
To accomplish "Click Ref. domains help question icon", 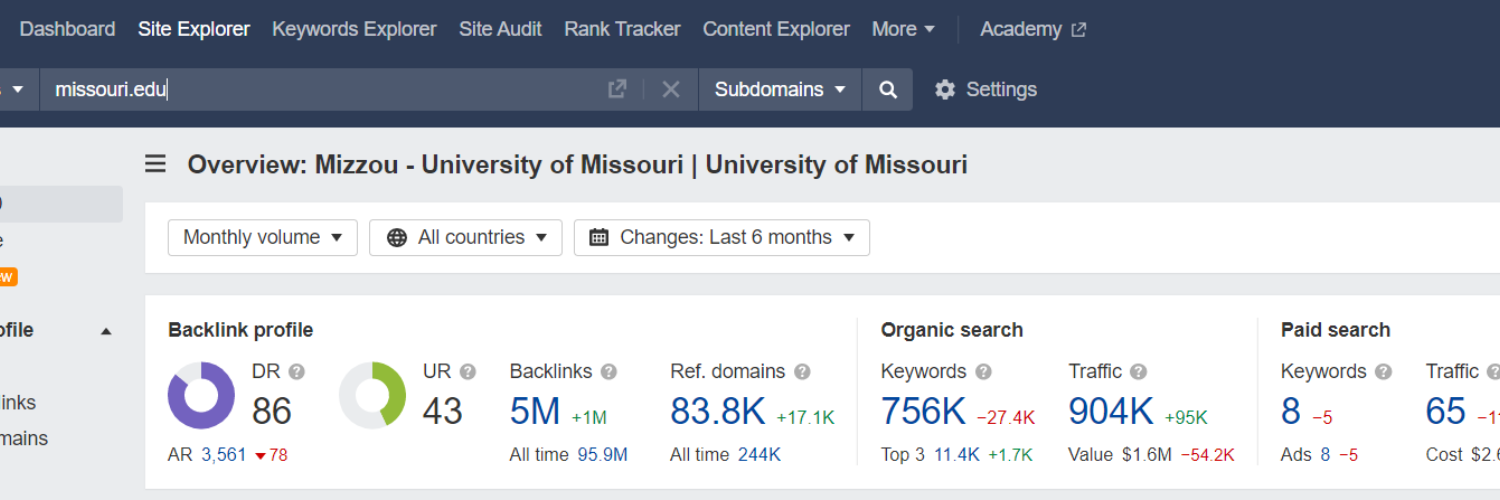I will point(802,372).
